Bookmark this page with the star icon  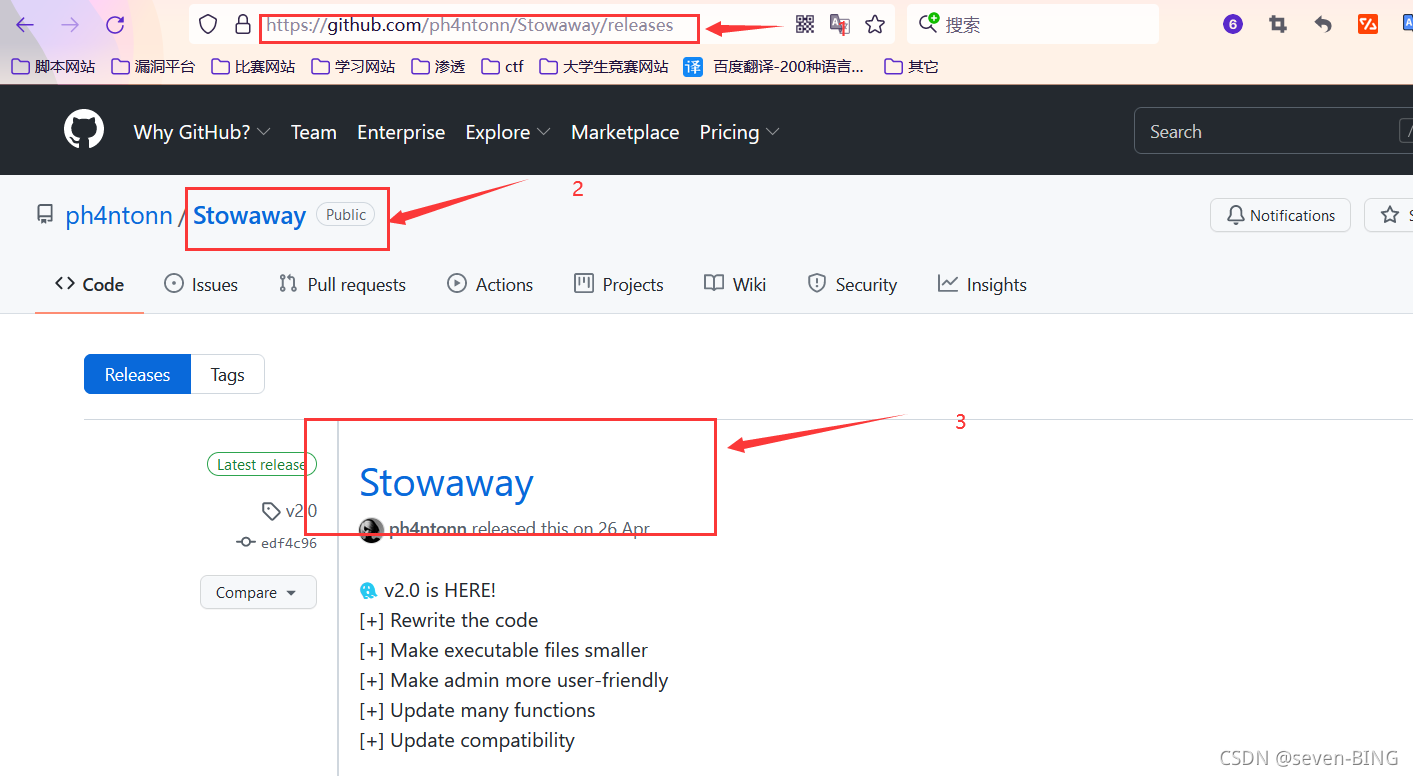[x=875, y=25]
